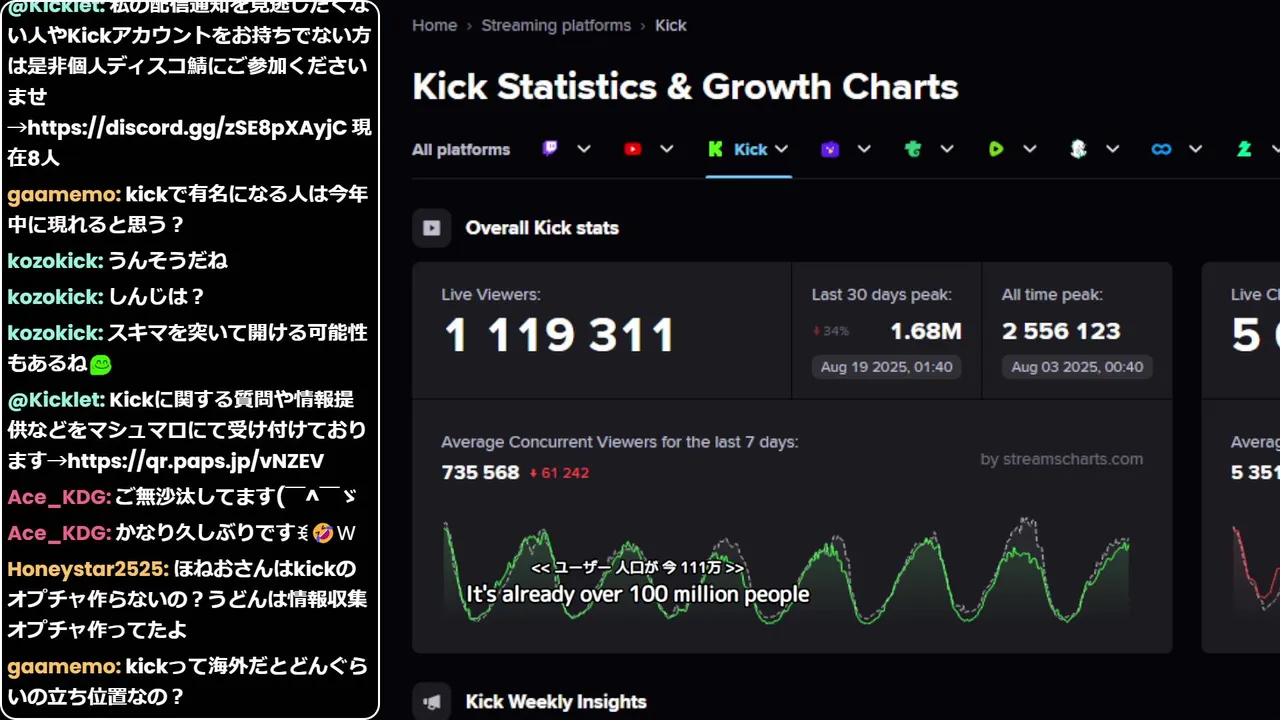
Task: Click username gaamemo asking about kickで有名
Action: pyautogui.click(x=64, y=194)
